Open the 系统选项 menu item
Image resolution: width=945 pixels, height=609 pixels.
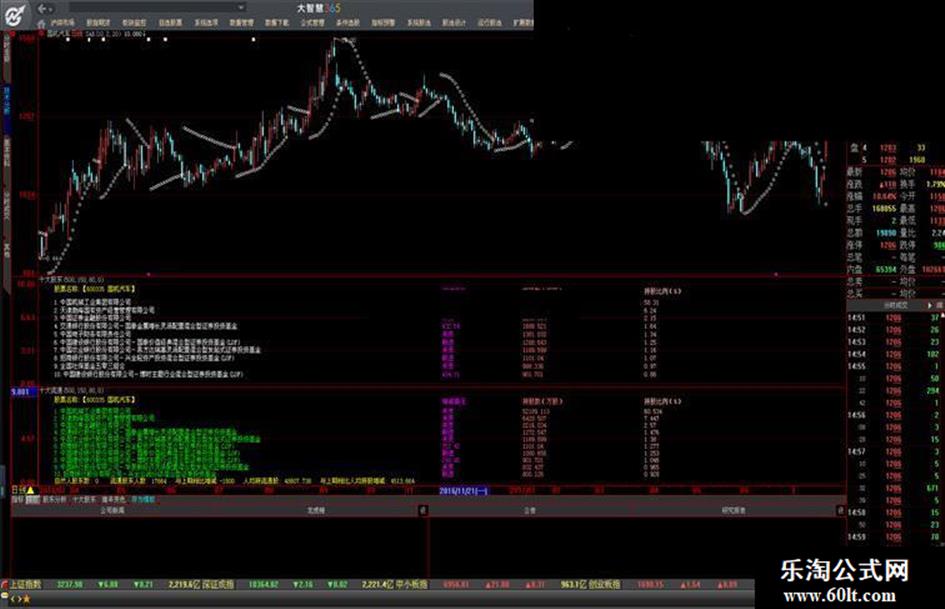[x=206, y=23]
